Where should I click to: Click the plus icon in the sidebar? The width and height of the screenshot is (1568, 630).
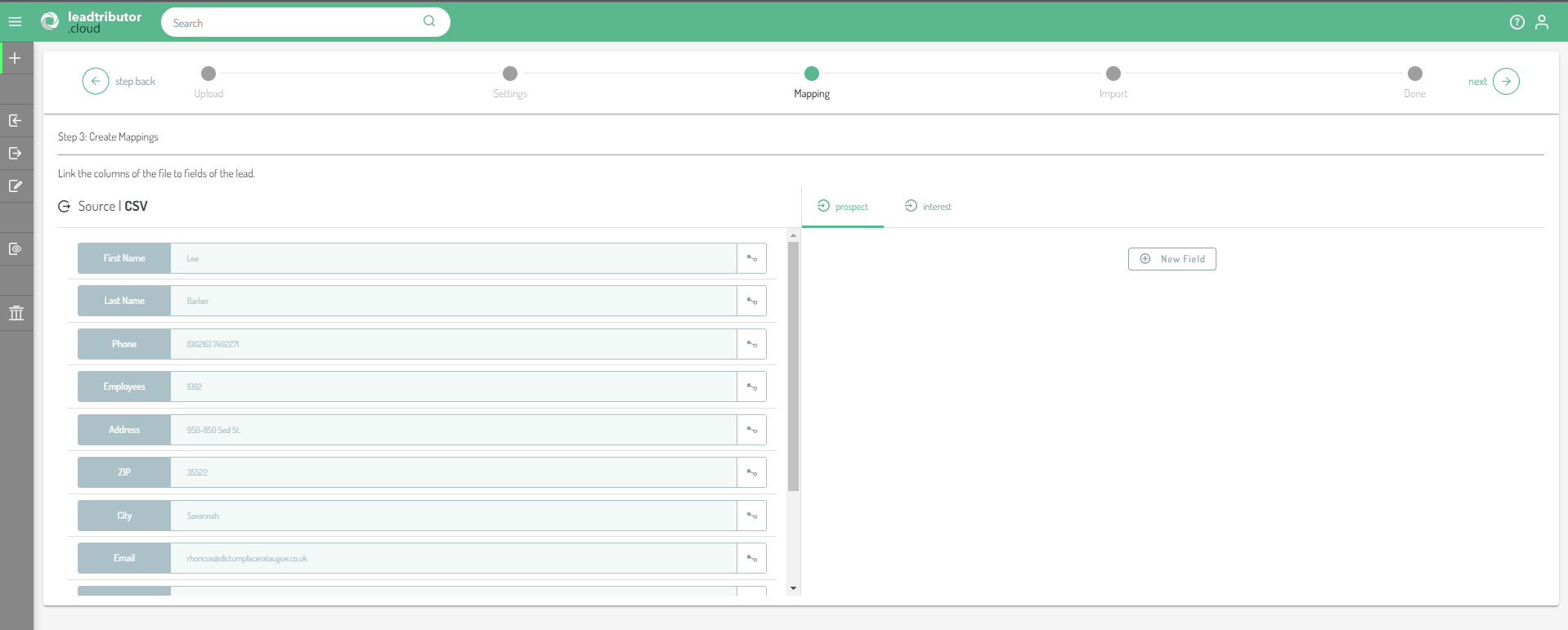pyautogui.click(x=15, y=58)
